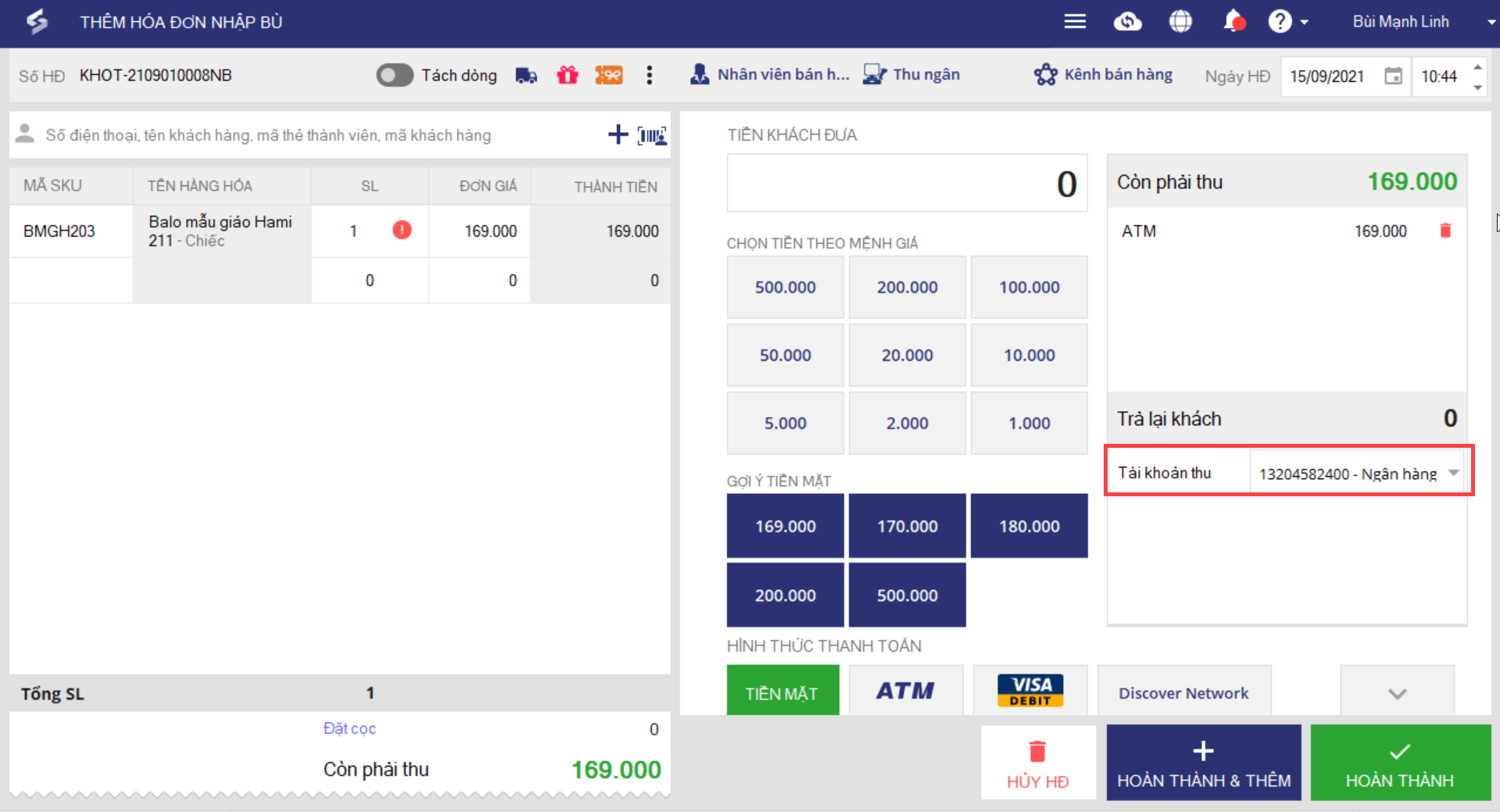This screenshot has height=812, width=1500.
Task: Select TIỀN MẶT payment method
Action: (782, 691)
